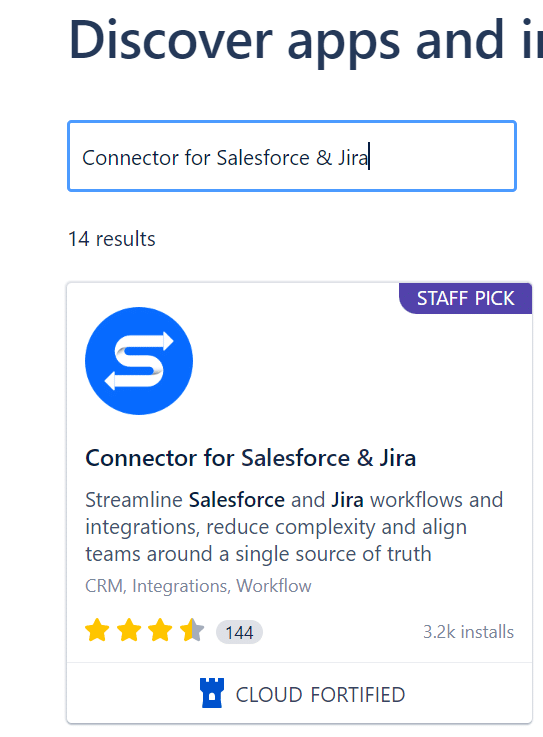
Task: Click the bold Jira word in description
Action: point(347,500)
